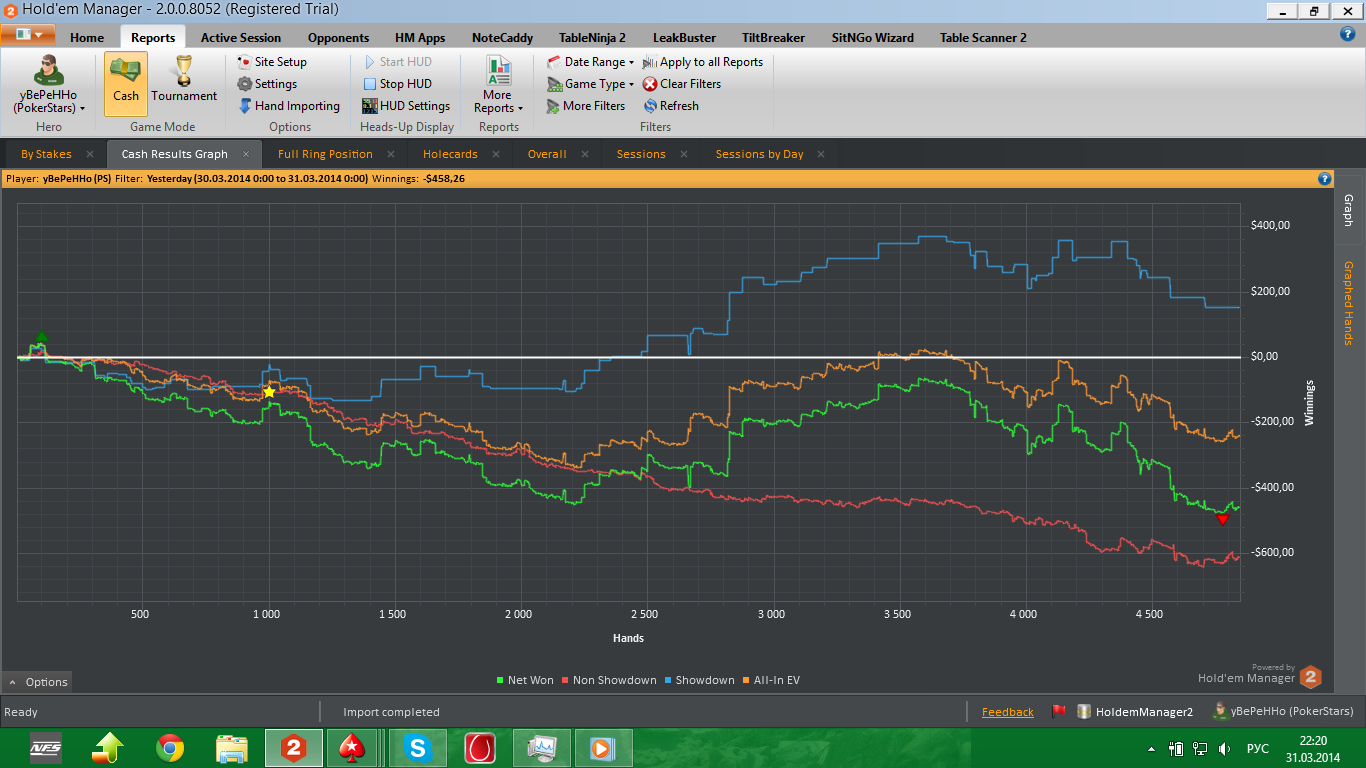Click Clear Filters
Viewport: 1366px width, 768px height.
click(x=682, y=84)
